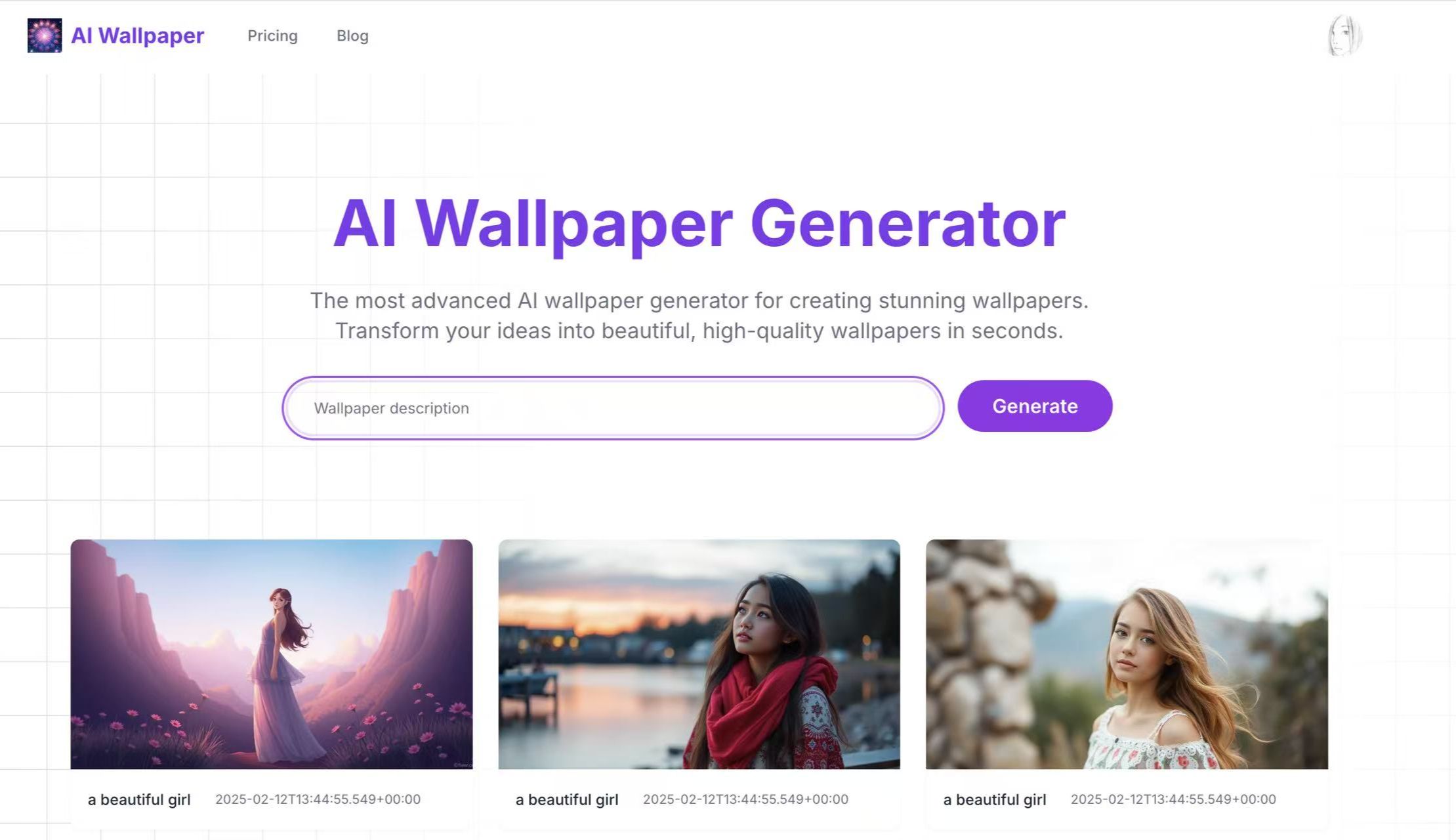Open the purple fantasy valley girl wallpaper
1456x840 pixels.
pos(272,654)
